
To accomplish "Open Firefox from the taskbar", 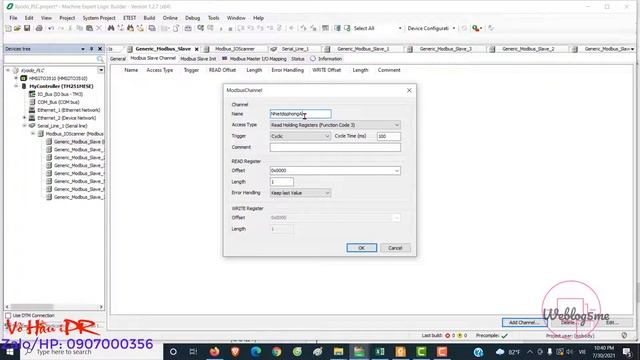I will pyautogui.click(x=214, y=351).
